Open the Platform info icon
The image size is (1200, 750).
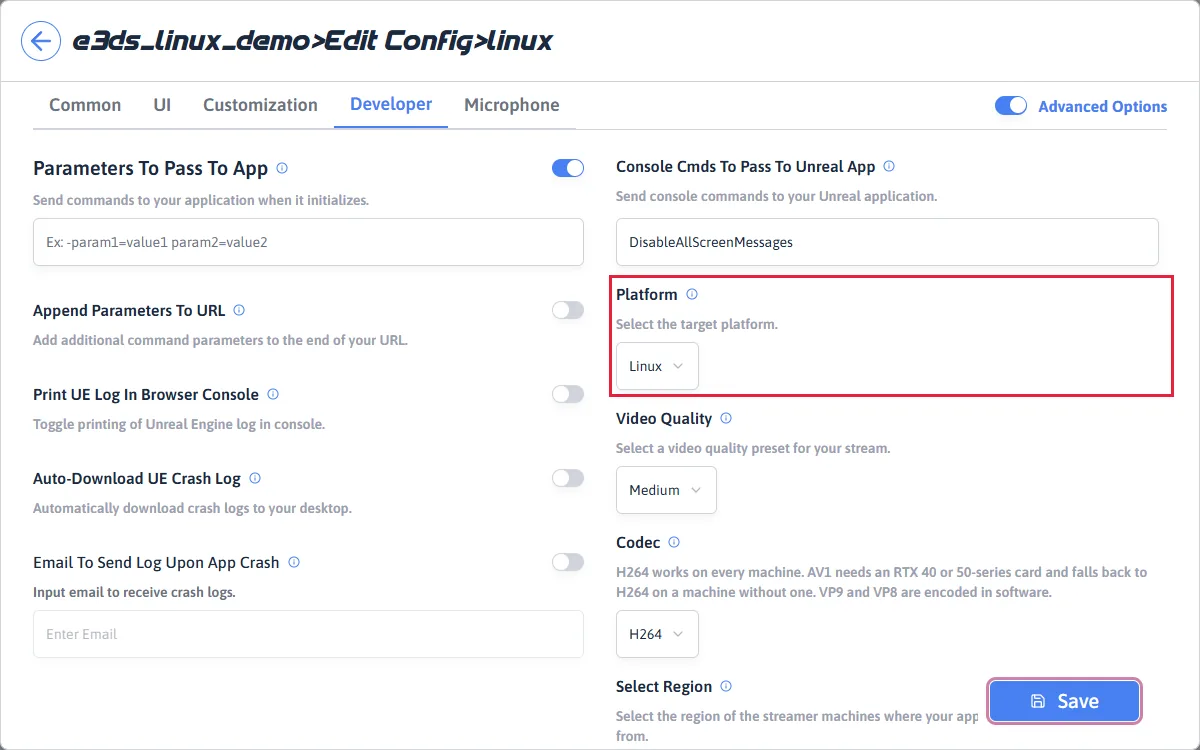coord(692,294)
